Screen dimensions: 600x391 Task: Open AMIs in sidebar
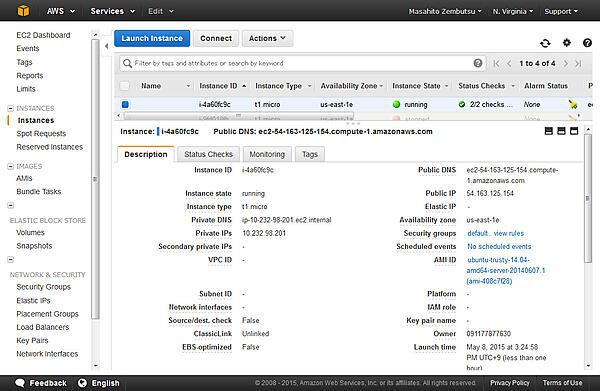[x=24, y=178]
